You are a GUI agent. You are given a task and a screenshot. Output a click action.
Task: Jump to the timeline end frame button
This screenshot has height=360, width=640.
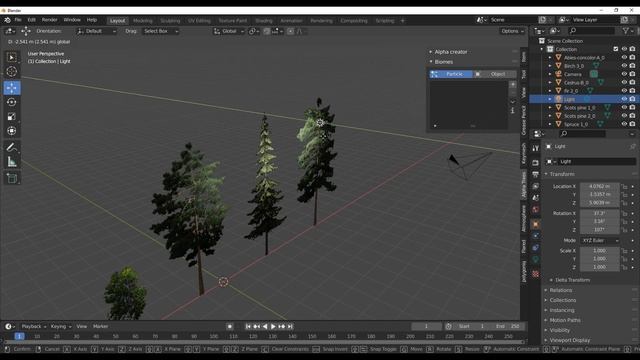(x=290, y=327)
